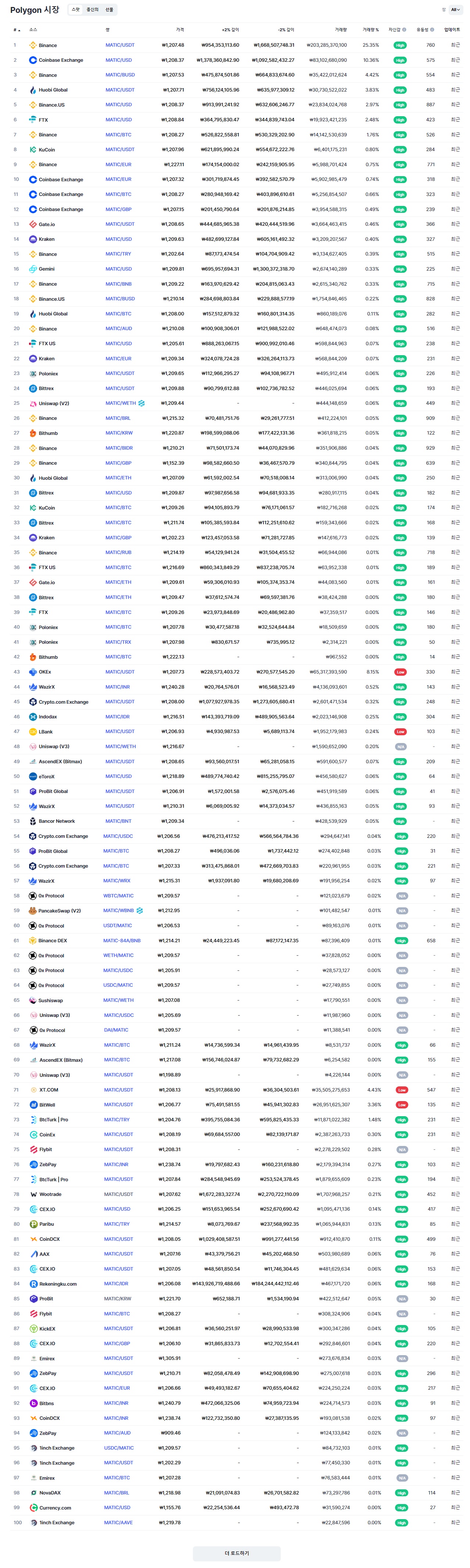The image size is (470, 1568).
Task: Click the KickEX exchange logo
Action: 33,1329
